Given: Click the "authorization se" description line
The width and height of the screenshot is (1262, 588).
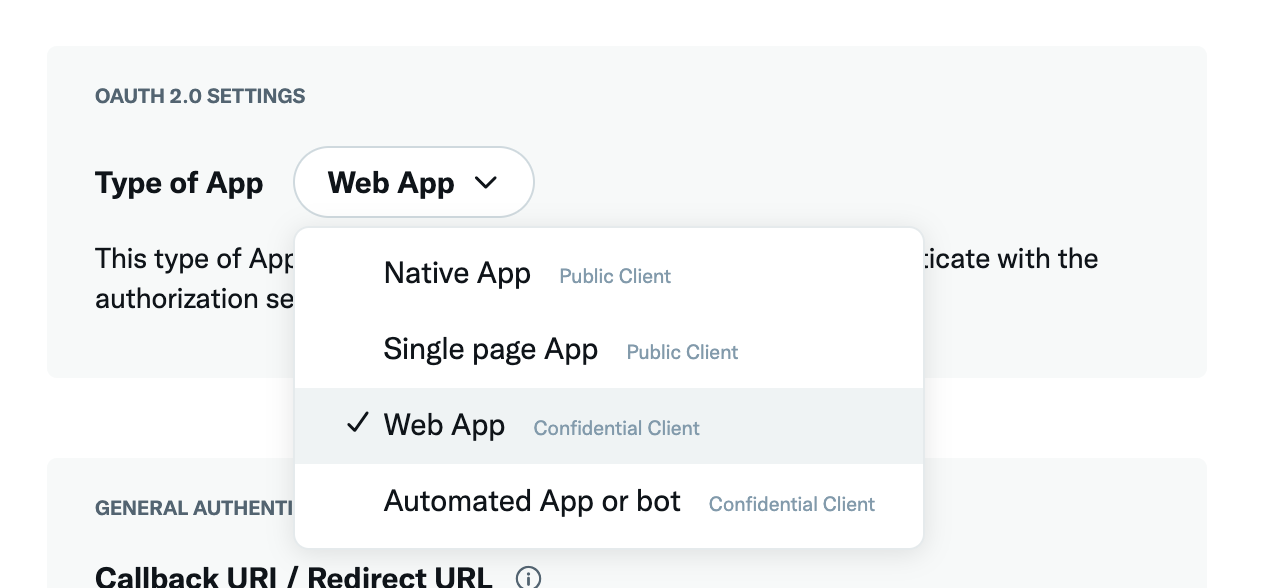Looking at the screenshot, I should pos(194,299).
